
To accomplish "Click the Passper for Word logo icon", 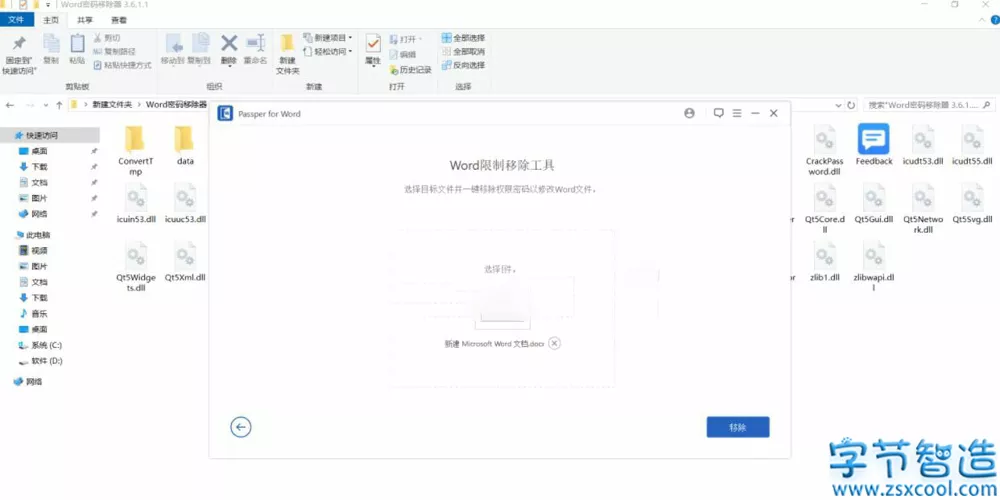I will click(225, 114).
